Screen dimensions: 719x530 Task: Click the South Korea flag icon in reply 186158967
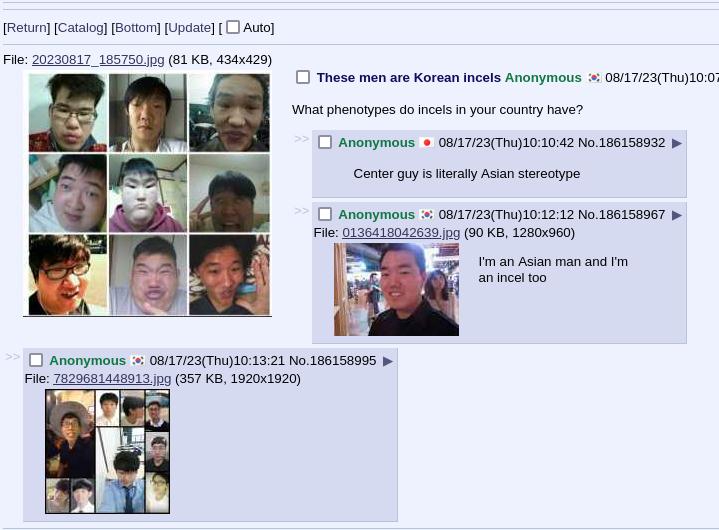(427, 215)
